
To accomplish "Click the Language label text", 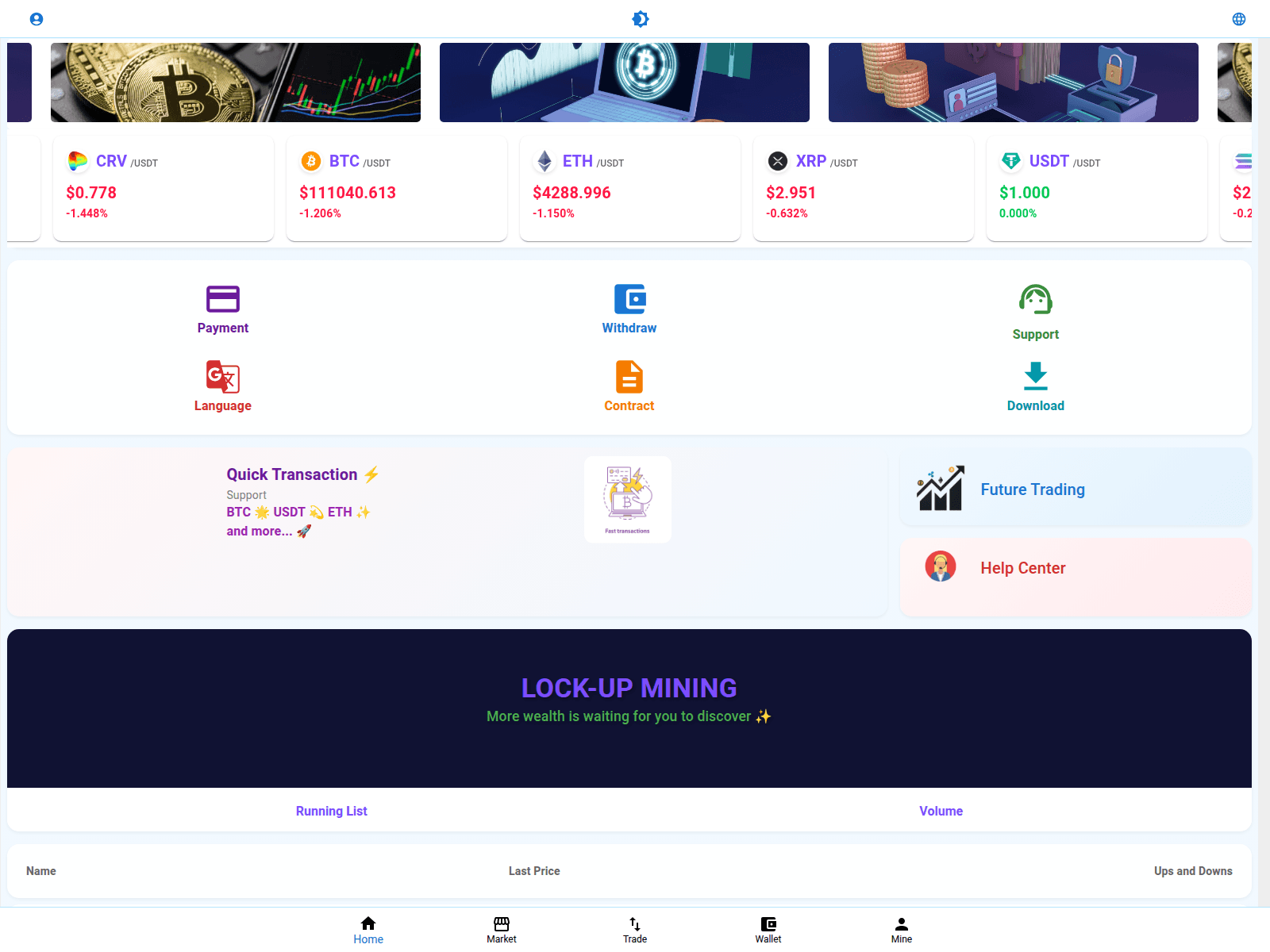I will coord(223,405).
